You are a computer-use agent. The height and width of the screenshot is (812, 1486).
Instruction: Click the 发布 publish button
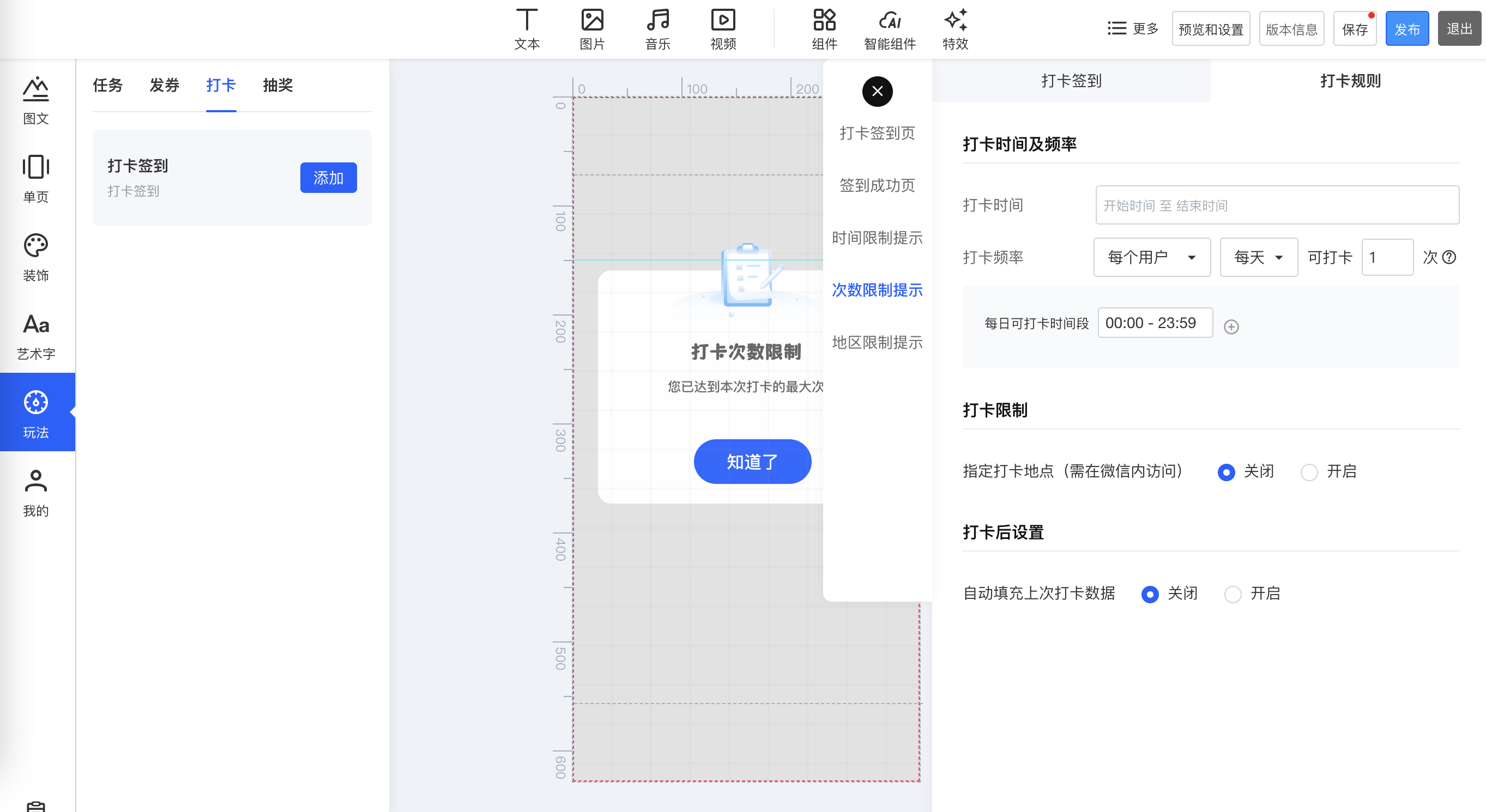tap(1406, 29)
